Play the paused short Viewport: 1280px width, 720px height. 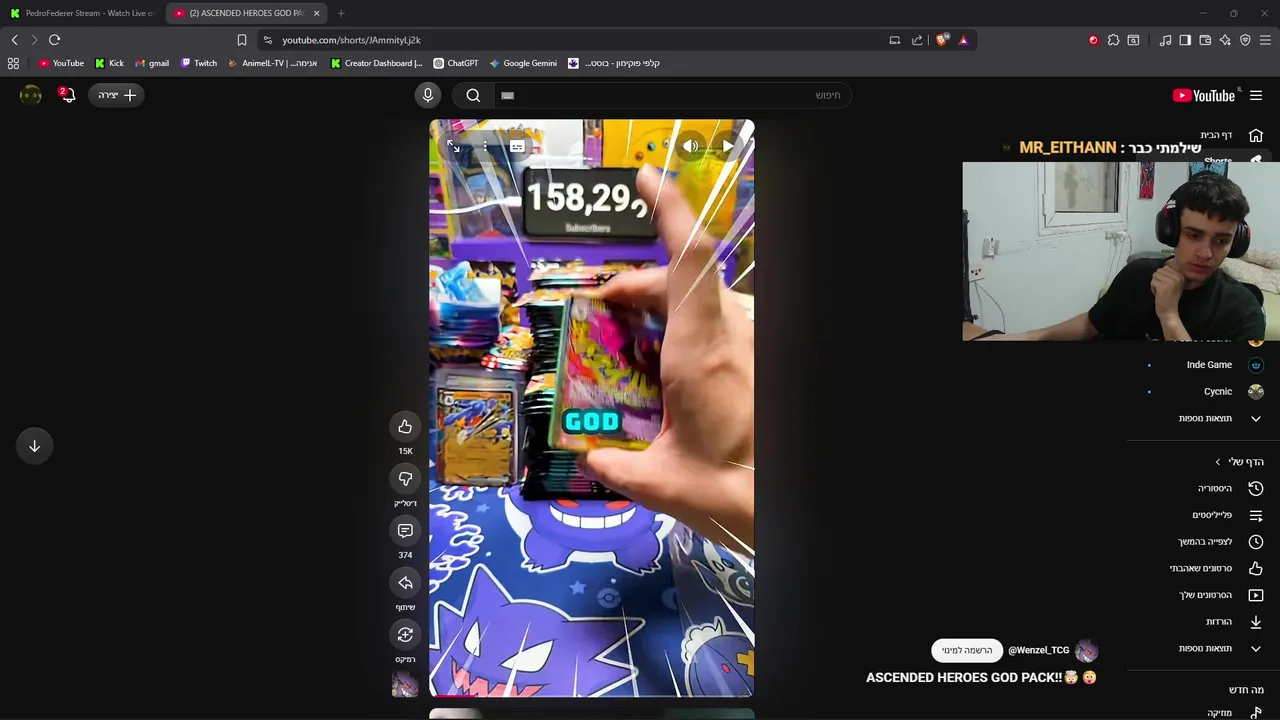728,146
